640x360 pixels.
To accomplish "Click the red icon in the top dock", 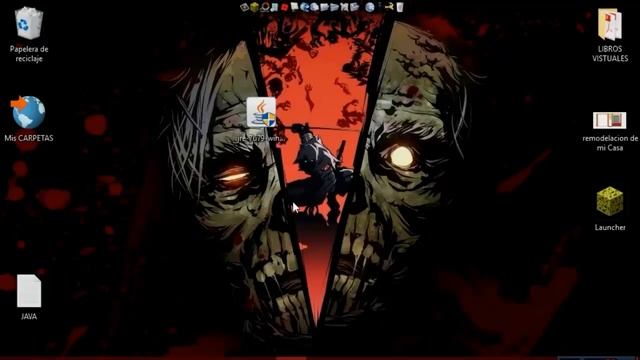I will point(284,7).
